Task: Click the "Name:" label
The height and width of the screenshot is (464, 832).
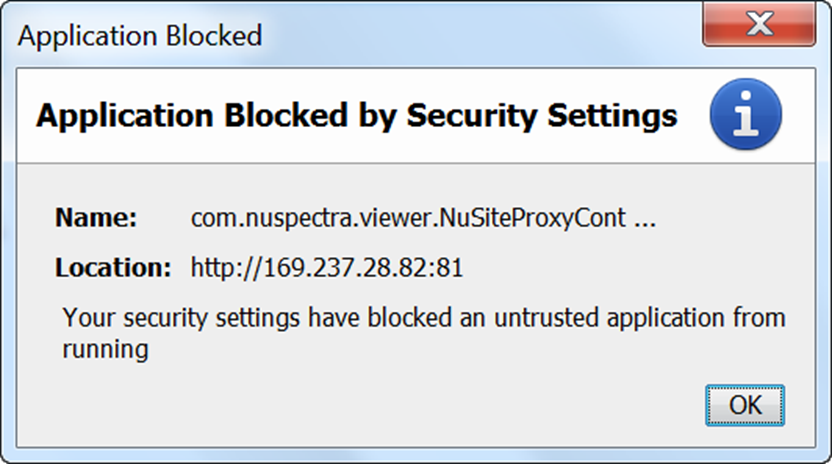Action: 95,218
